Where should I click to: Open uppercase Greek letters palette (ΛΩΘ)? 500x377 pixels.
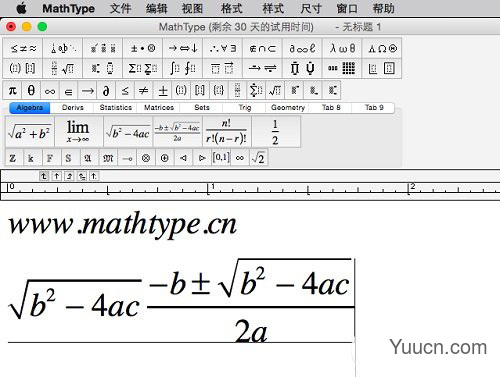point(382,49)
